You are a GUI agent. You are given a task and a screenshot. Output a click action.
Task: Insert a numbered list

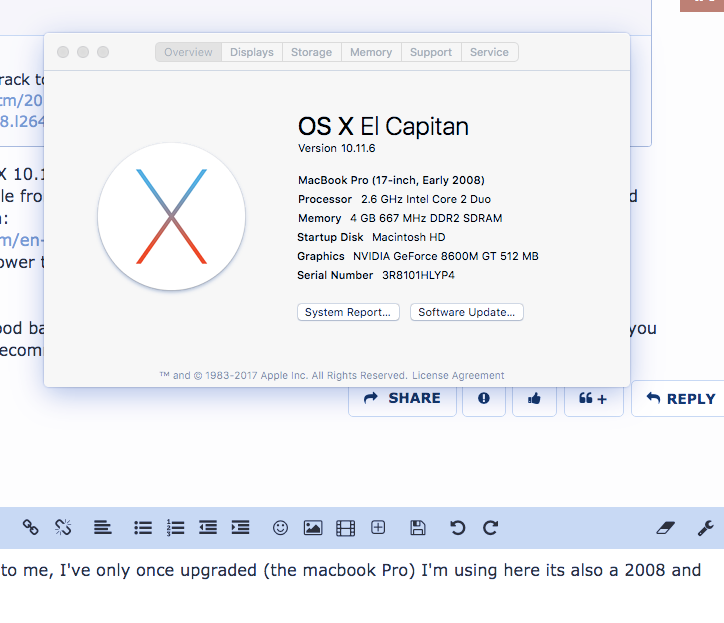coord(175,527)
